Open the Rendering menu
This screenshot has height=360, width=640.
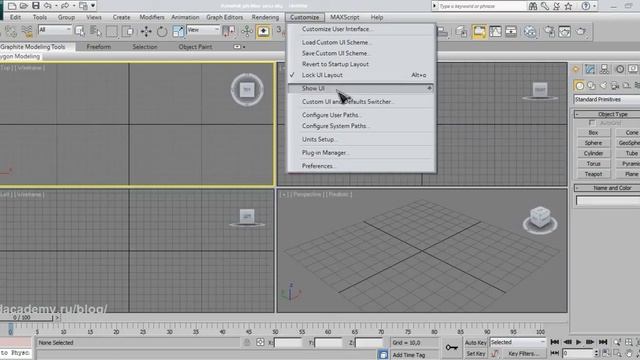click(265, 17)
